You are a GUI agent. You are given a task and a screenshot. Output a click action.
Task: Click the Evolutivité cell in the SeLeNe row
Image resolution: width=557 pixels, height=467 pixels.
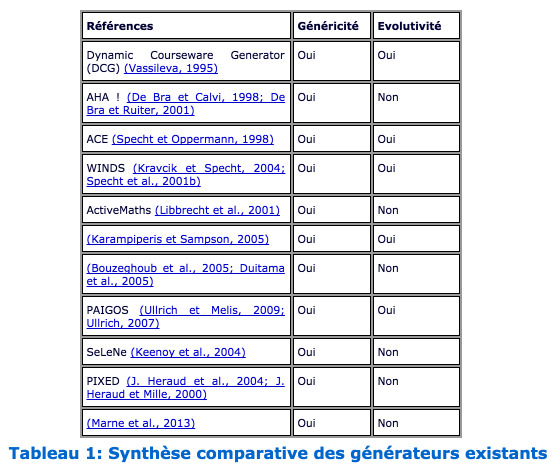[x=416, y=352]
